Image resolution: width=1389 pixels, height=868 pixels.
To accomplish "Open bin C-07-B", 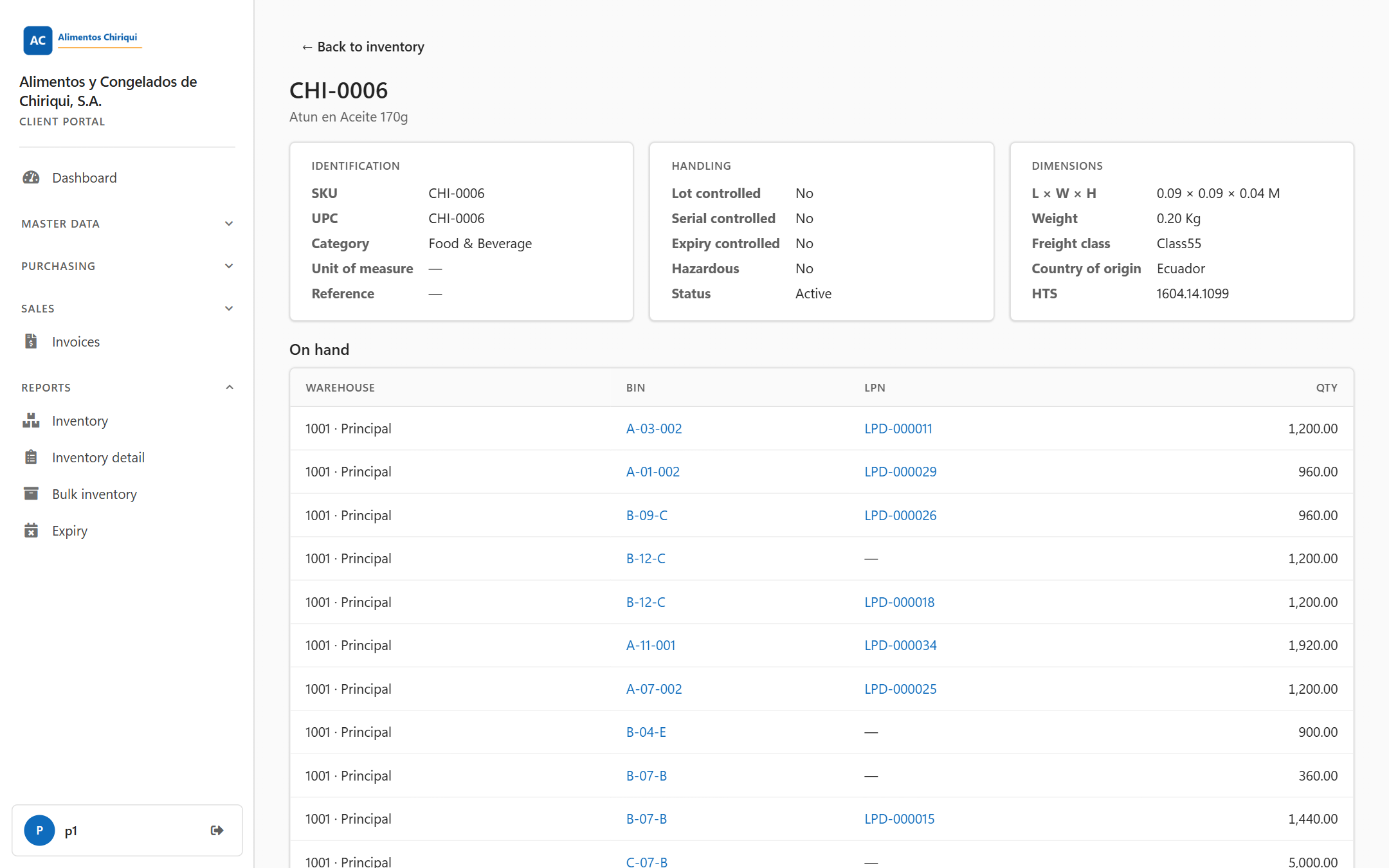I will (647, 862).
